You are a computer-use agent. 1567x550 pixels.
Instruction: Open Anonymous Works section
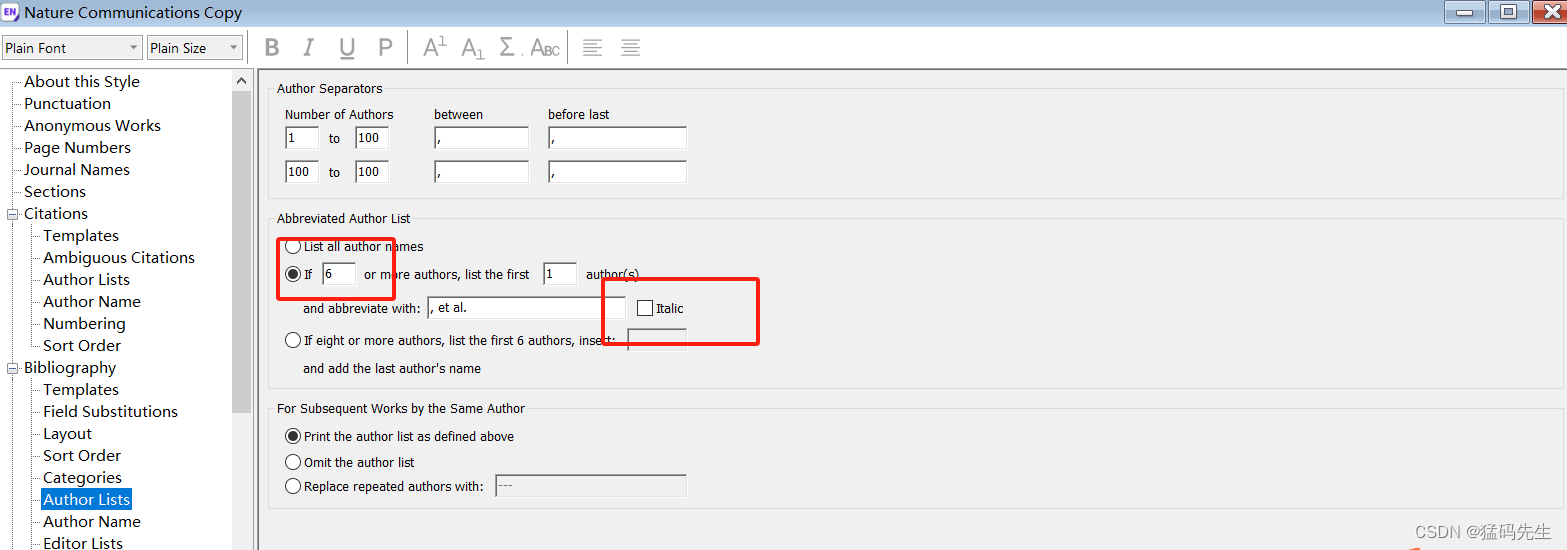pos(92,126)
